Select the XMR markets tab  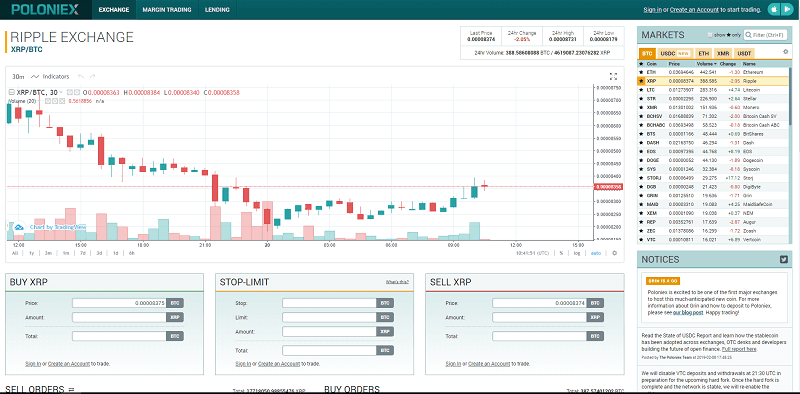[x=723, y=53]
